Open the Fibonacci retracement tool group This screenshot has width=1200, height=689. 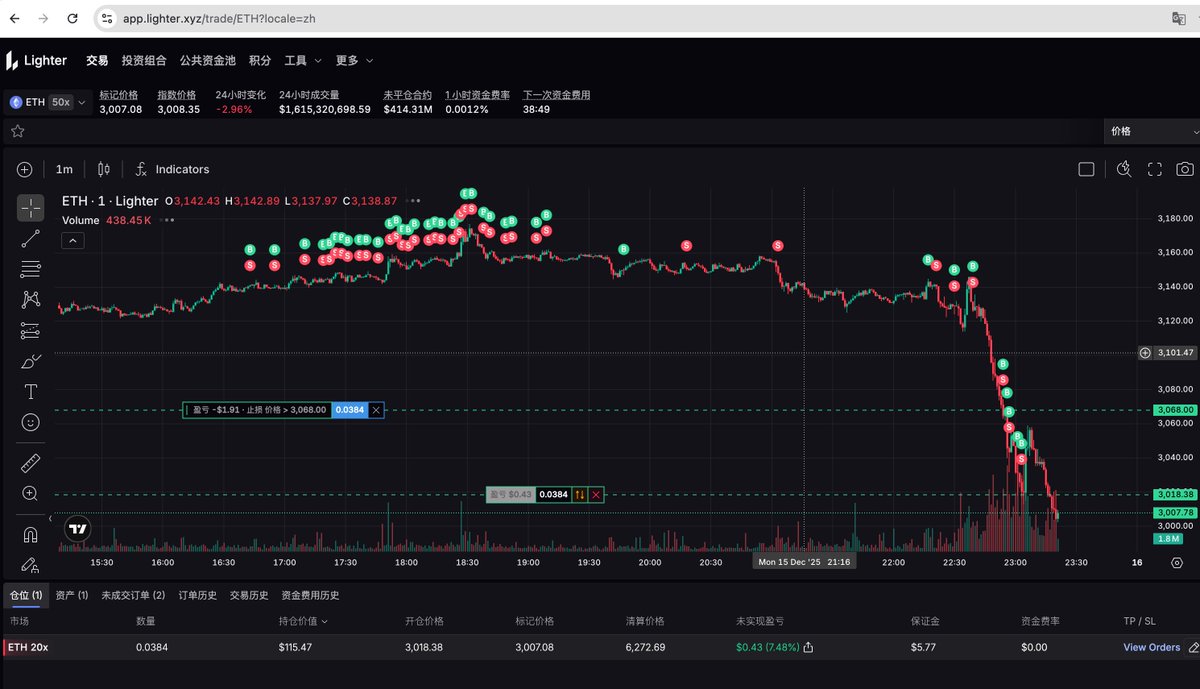(31, 269)
